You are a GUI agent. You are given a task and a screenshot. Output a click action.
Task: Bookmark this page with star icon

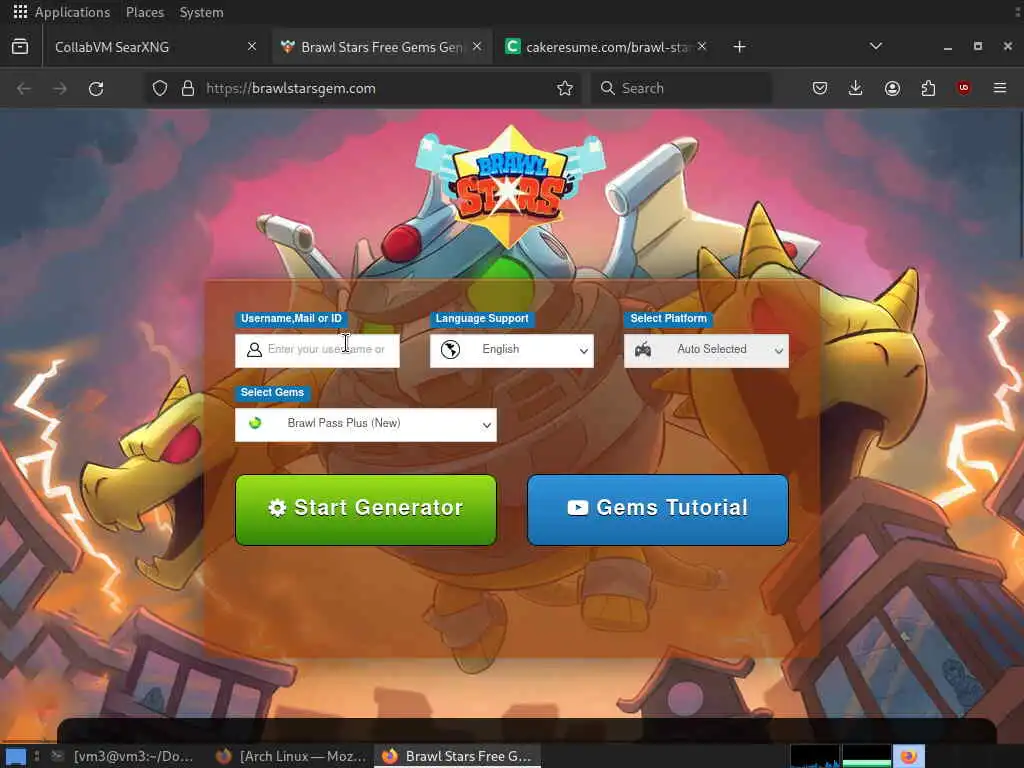click(565, 88)
